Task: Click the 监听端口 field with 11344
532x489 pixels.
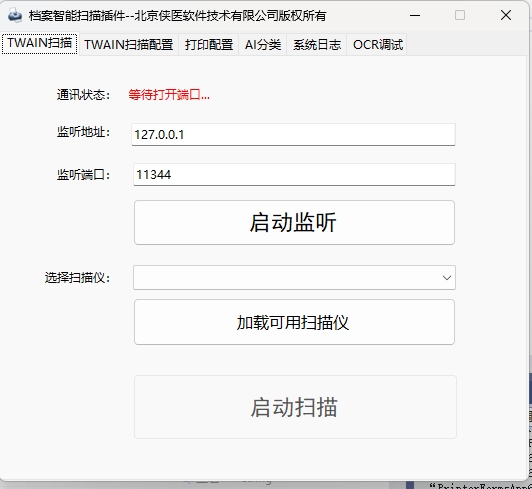Action: tap(294, 175)
